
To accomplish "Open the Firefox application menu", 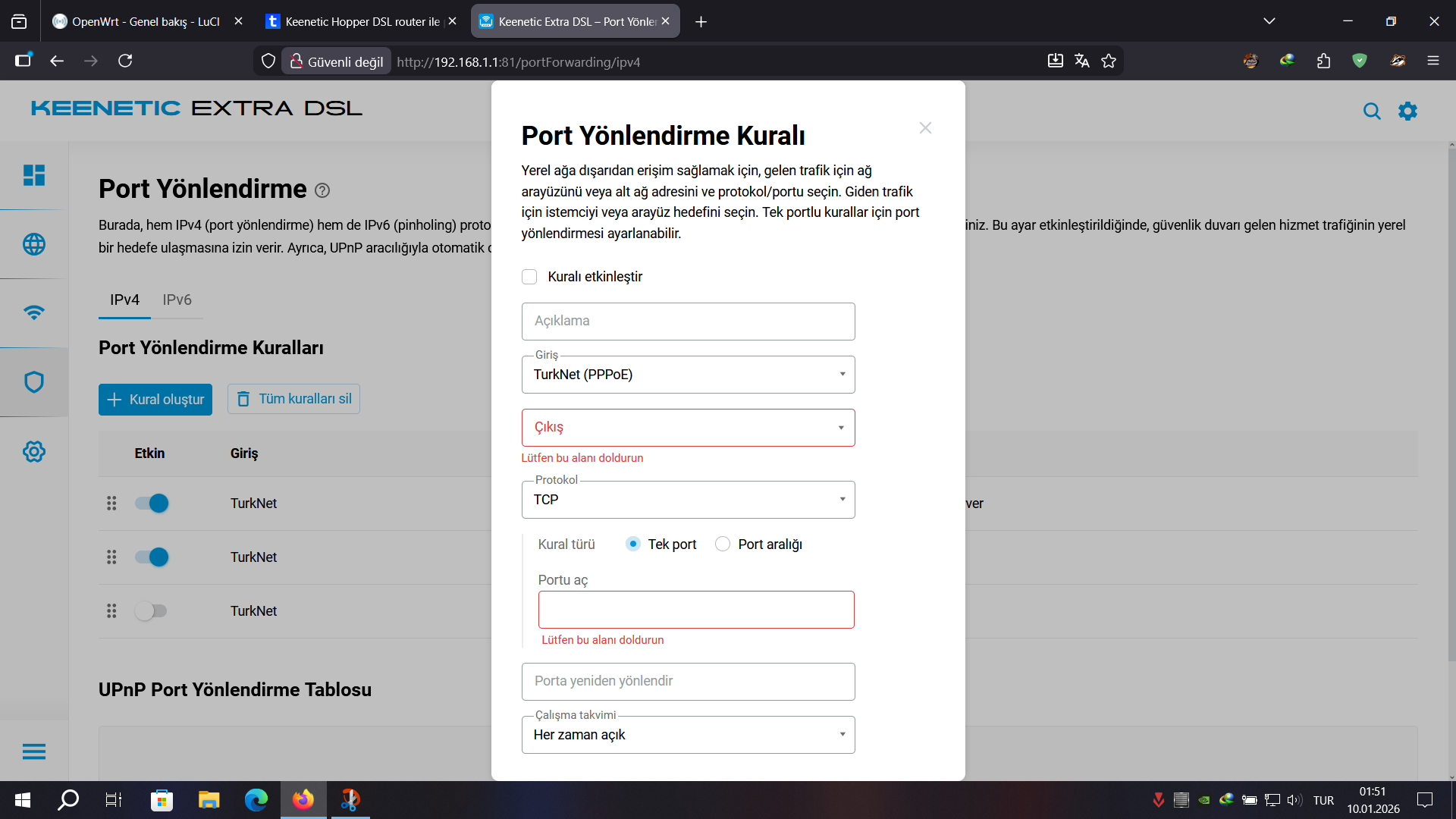I will click(x=1433, y=61).
